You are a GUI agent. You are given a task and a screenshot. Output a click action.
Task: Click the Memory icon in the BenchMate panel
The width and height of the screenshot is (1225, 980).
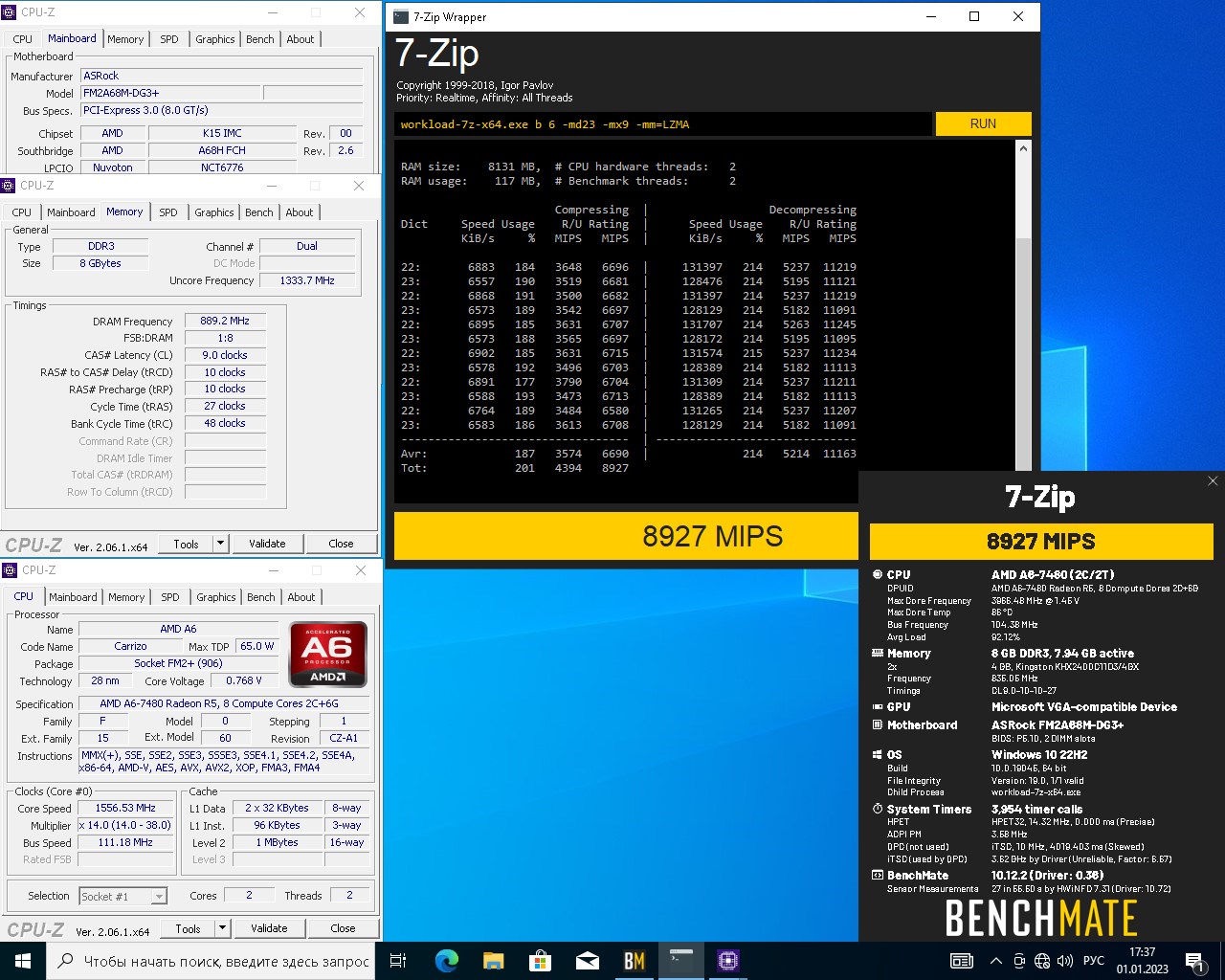[x=878, y=654]
